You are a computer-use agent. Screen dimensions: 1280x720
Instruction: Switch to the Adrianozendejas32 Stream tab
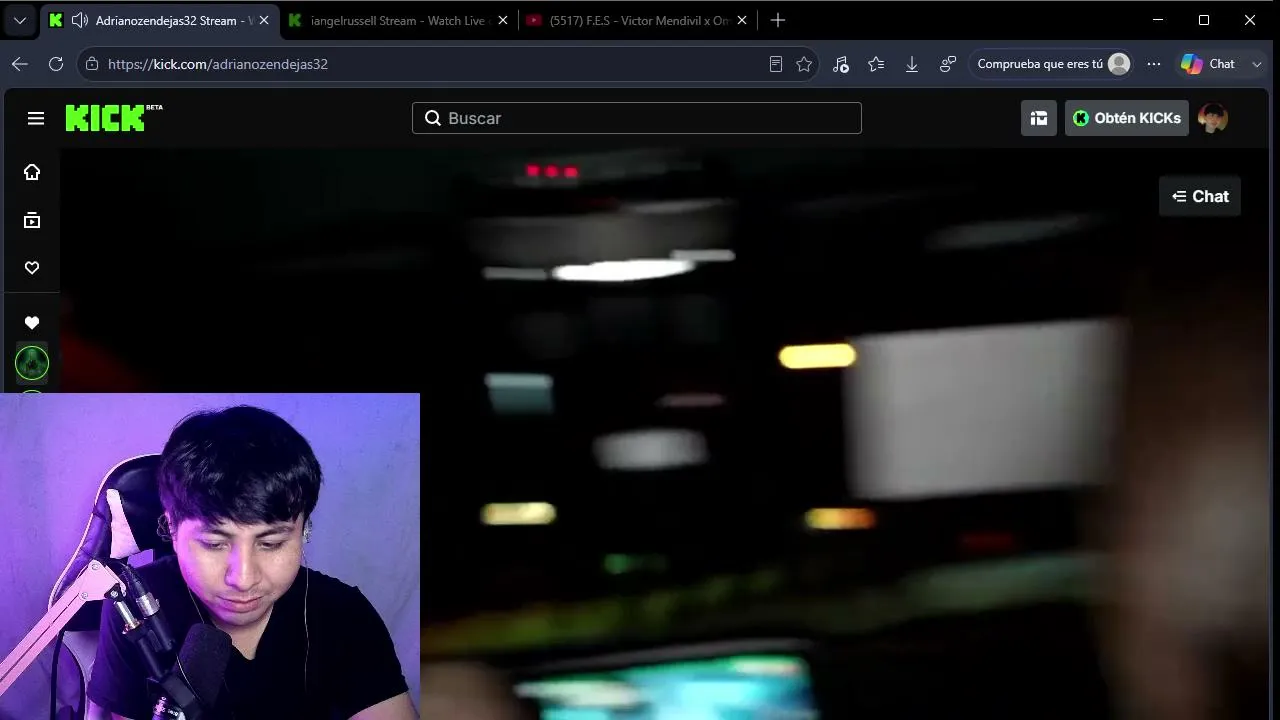coord(159,20)
